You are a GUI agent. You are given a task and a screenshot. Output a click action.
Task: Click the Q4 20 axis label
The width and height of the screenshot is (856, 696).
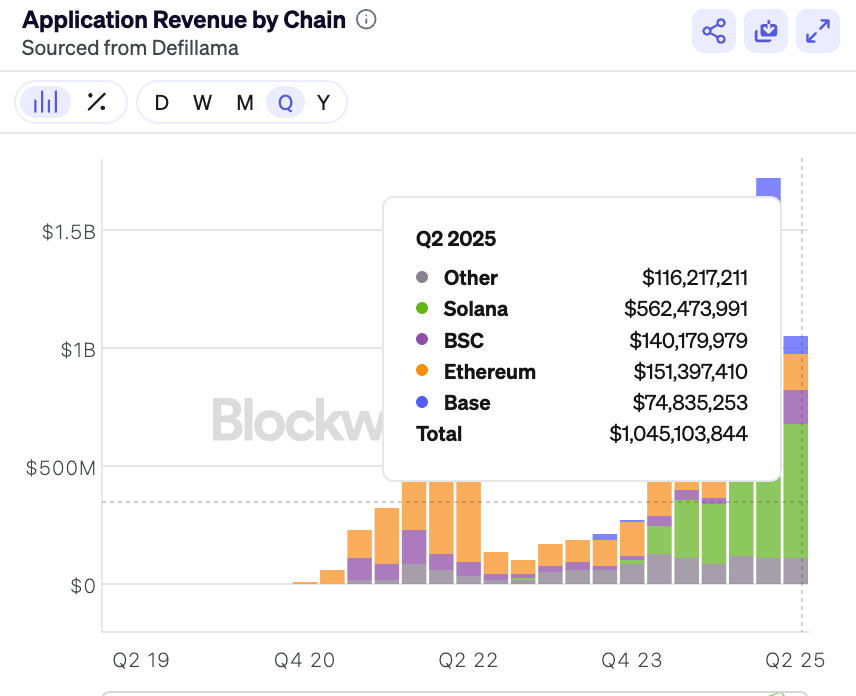click(304, 661)
